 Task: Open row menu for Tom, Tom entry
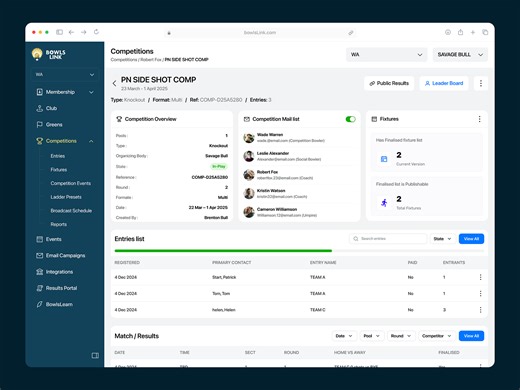(x=480, y=293)
